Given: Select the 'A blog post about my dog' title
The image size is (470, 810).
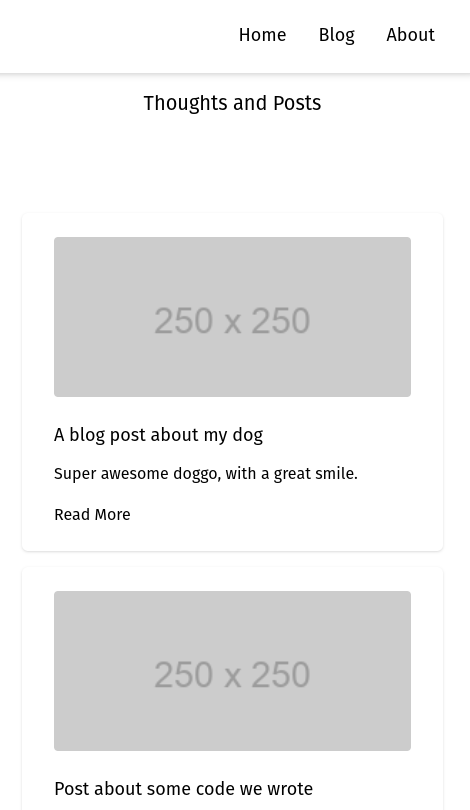Looking at the screenshot, I should (x=159, y=435).
